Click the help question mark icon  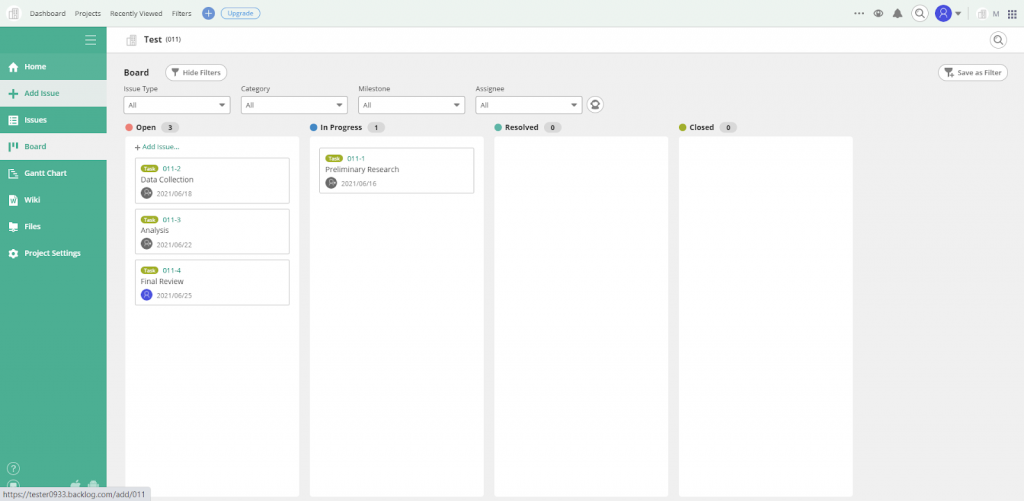[14, 468]
